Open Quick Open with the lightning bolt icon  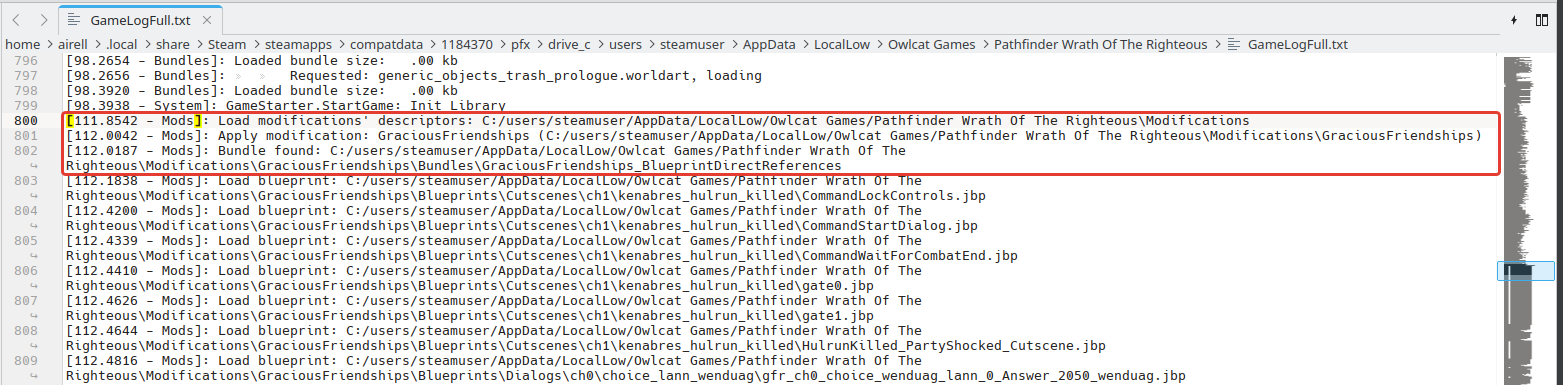[x=1514, y=20]
